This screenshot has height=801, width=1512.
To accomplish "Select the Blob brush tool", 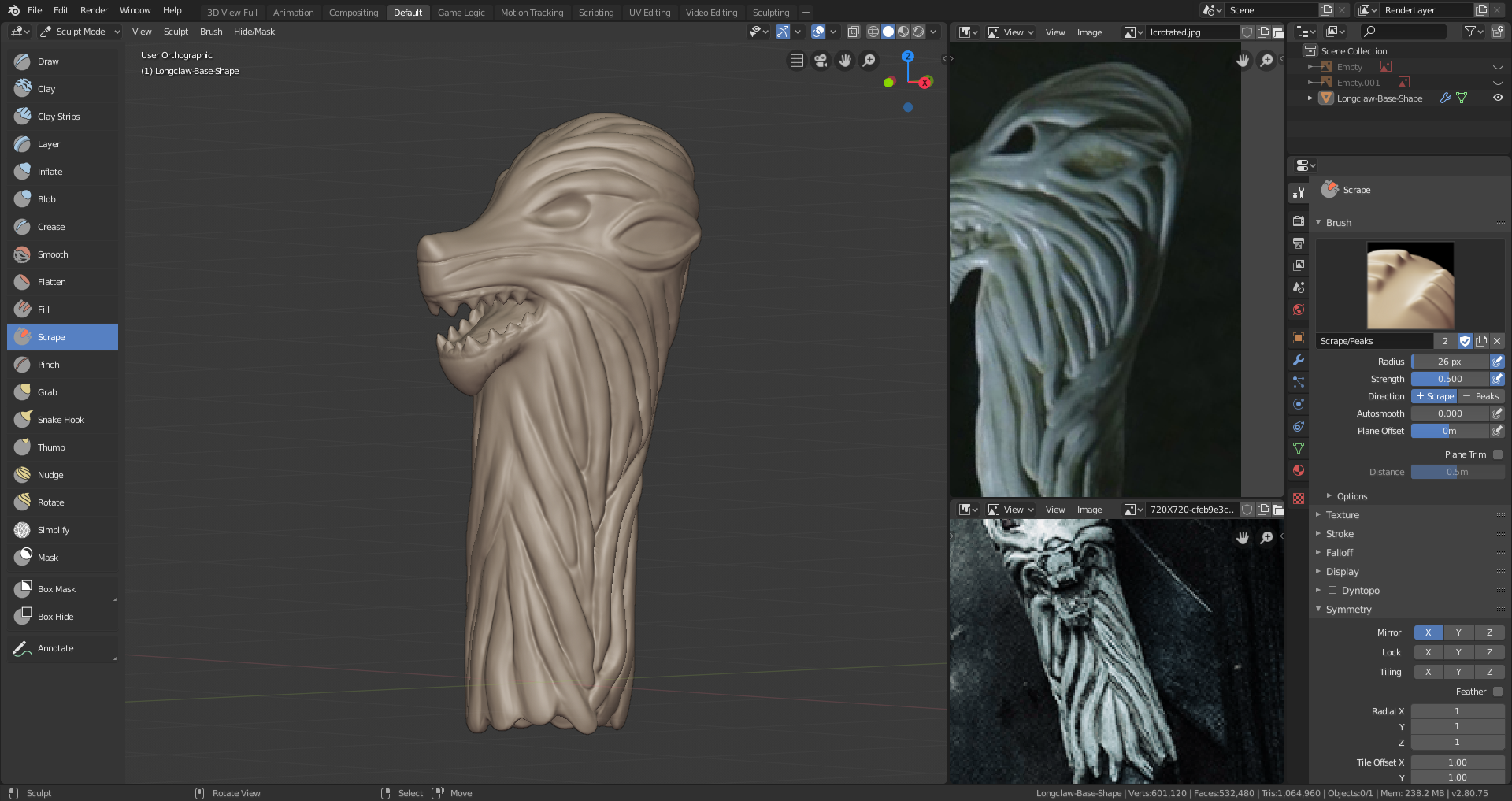I will point(62,199).
